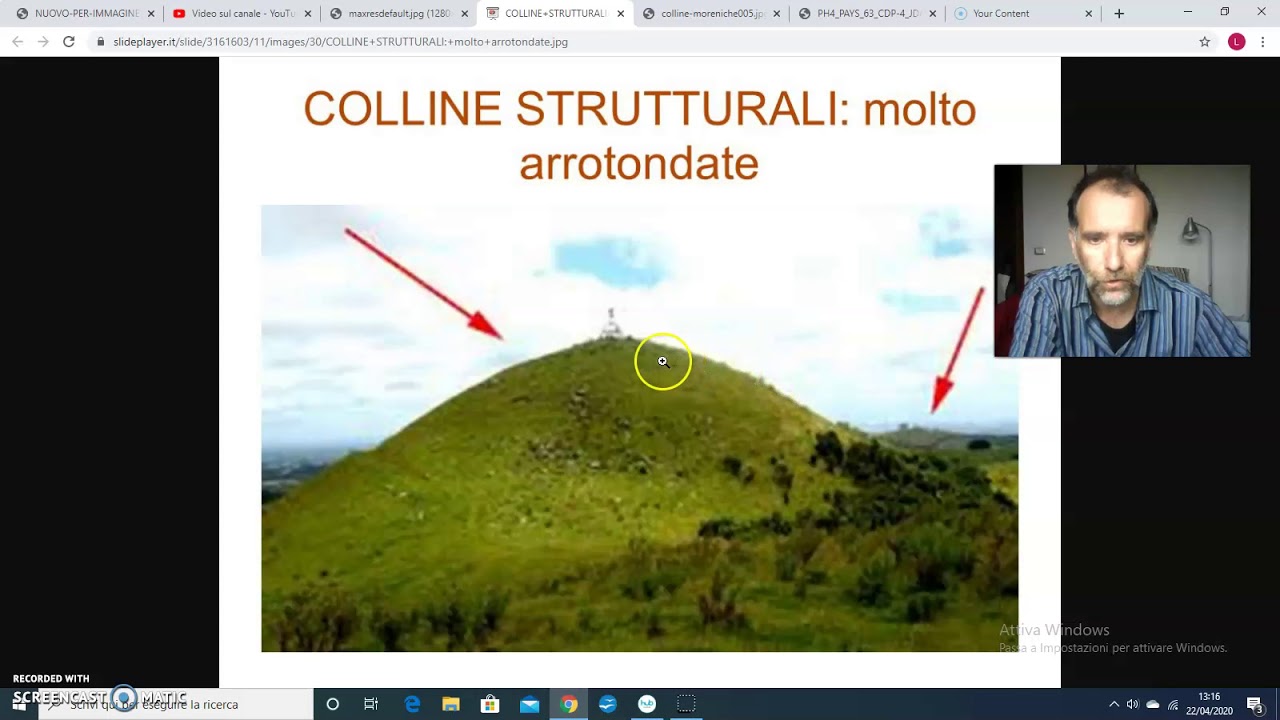
Task: Open Cortana circle on taskbar
Action: click(x=333, y=704)
